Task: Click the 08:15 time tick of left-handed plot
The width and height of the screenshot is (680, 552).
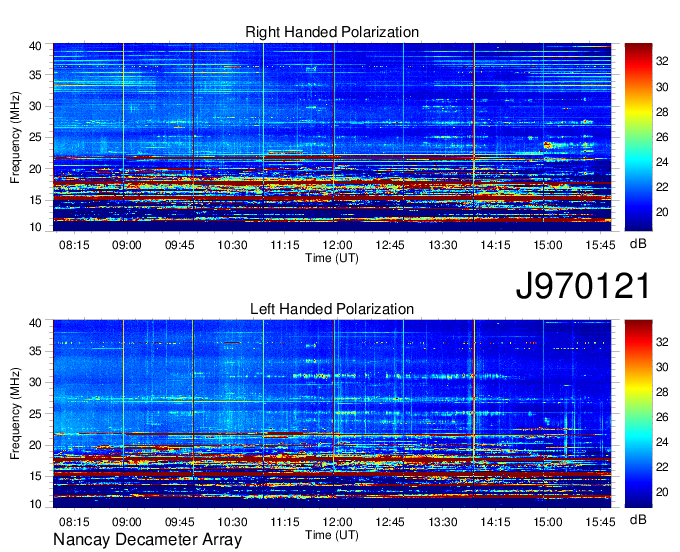Action: coord(74,522)
